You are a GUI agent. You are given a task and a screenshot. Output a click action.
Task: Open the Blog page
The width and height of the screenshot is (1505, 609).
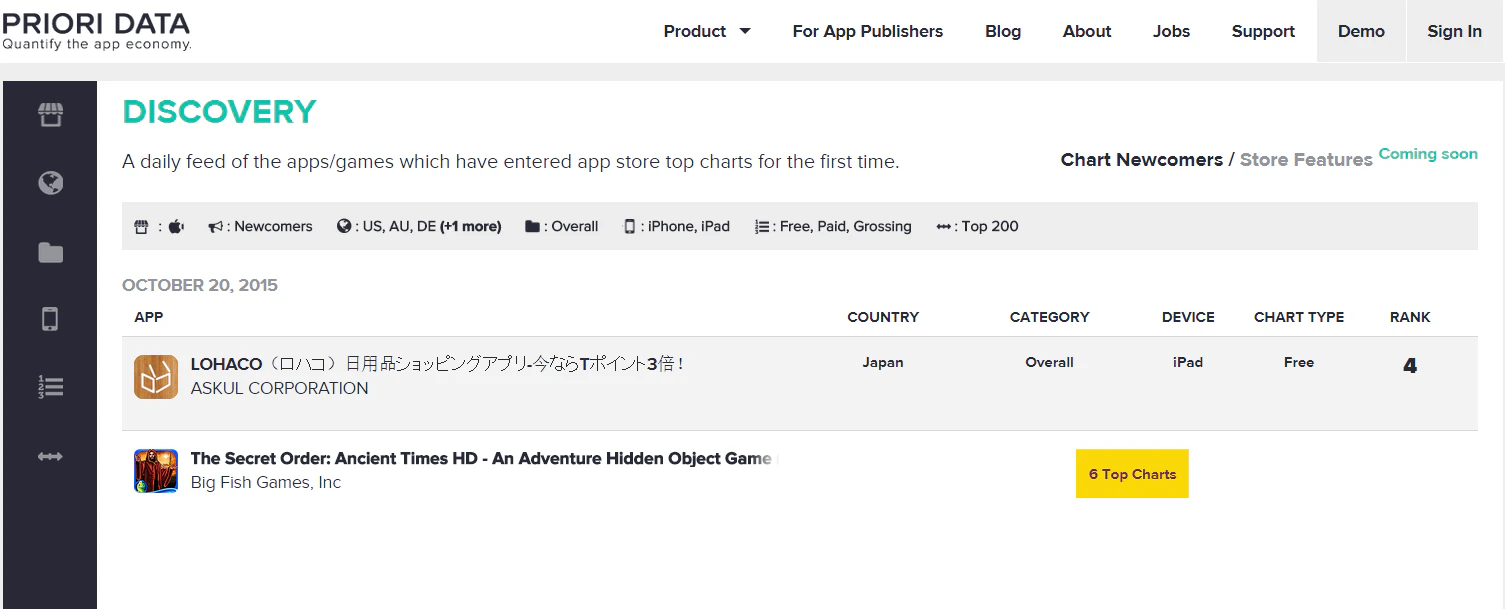click(1003, 31)
